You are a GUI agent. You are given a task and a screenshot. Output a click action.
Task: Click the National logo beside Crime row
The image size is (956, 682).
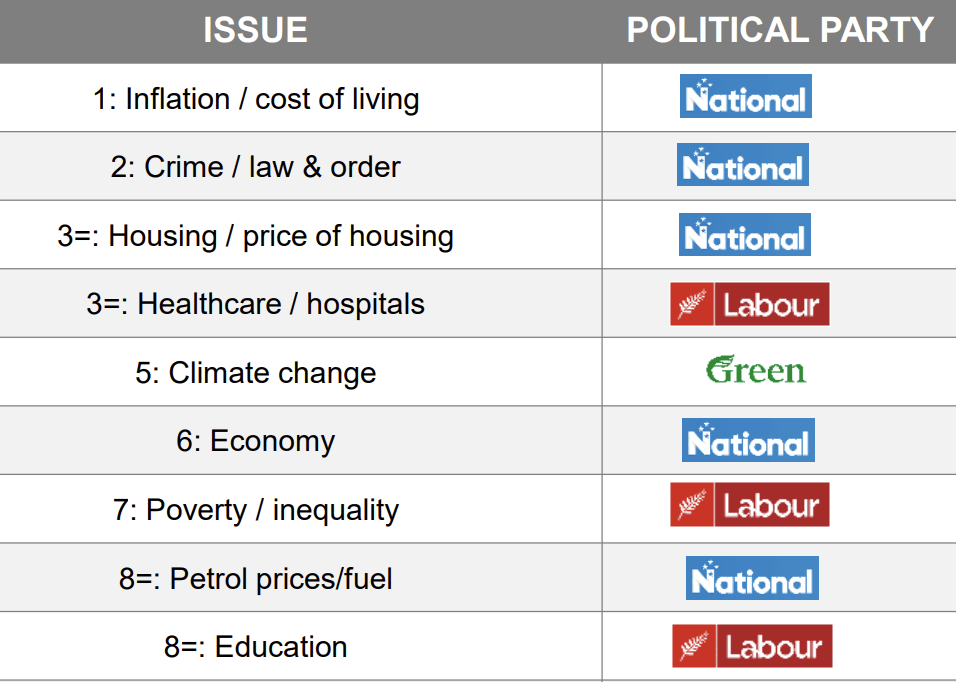(x=742, y=166)
